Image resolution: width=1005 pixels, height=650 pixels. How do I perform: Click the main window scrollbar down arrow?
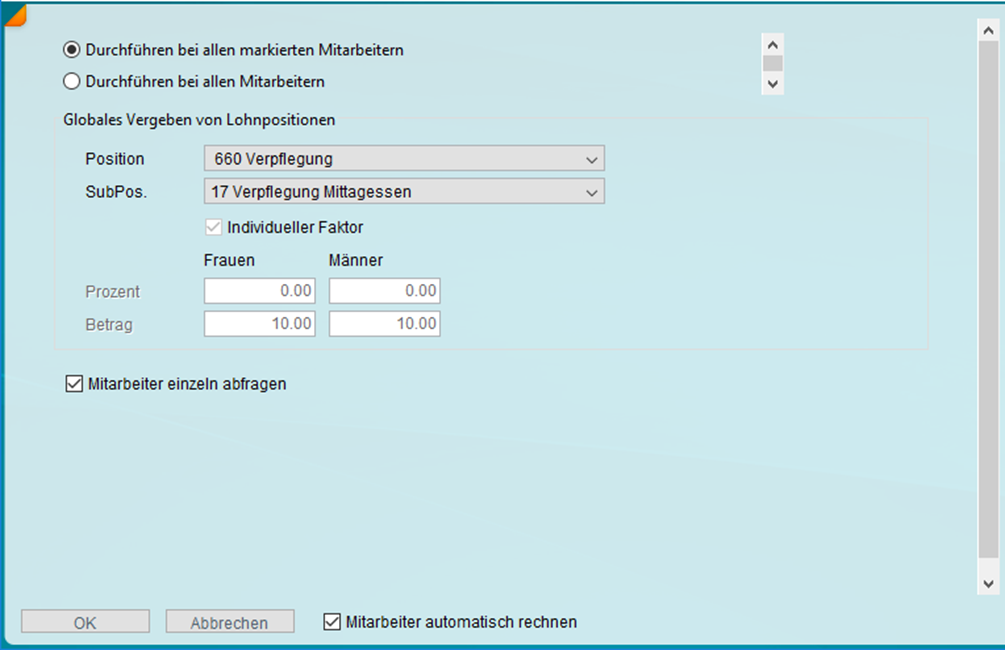click(988, 583)
